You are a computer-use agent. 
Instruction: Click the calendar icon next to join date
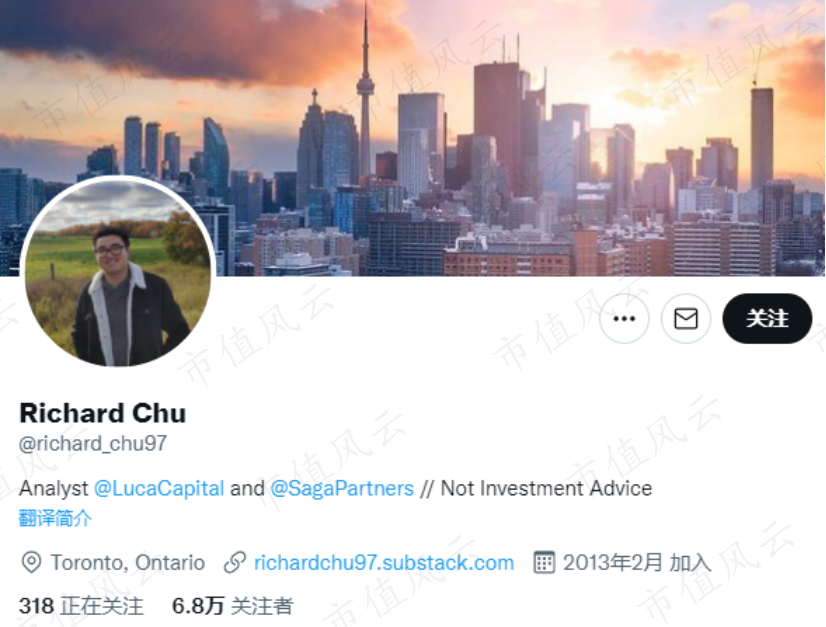tap(544, 562)
